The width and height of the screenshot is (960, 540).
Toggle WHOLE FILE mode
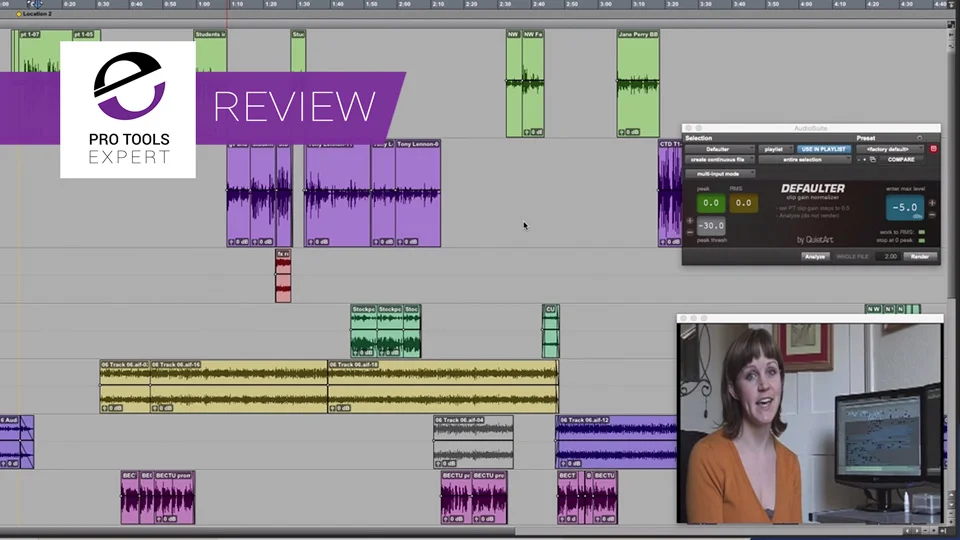pos(852,257)
